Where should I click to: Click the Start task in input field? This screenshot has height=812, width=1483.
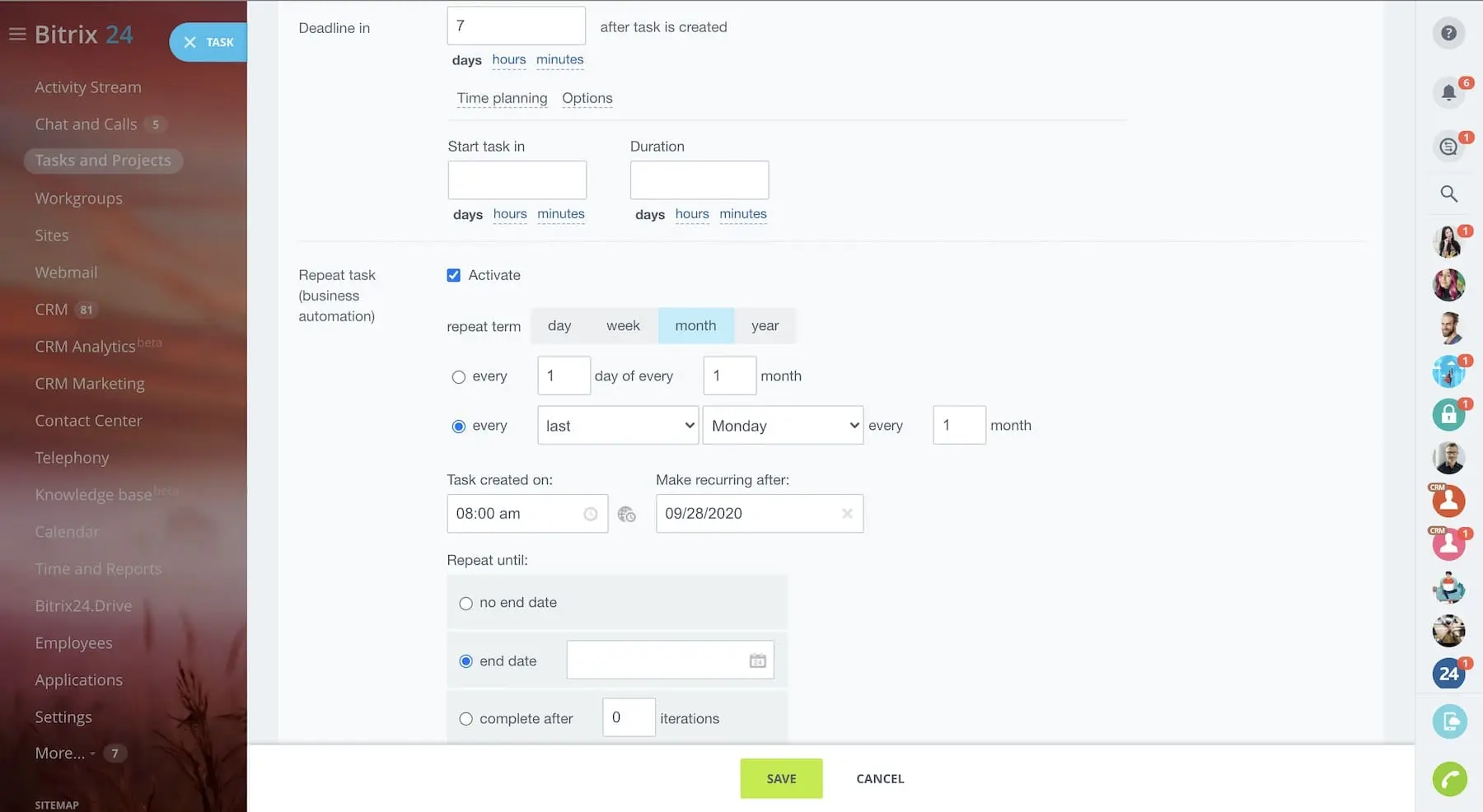pyautogui.click(x=517, y=180)
